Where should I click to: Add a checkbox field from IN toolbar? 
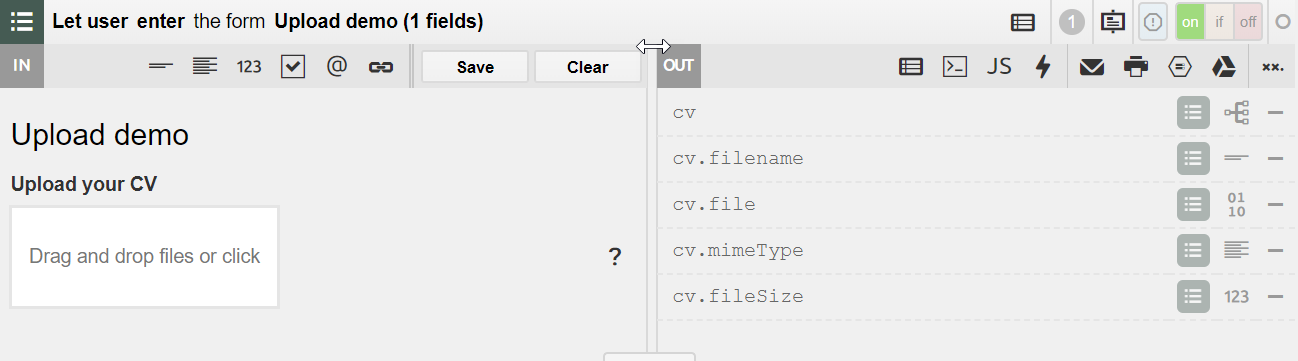coord(292,67)
